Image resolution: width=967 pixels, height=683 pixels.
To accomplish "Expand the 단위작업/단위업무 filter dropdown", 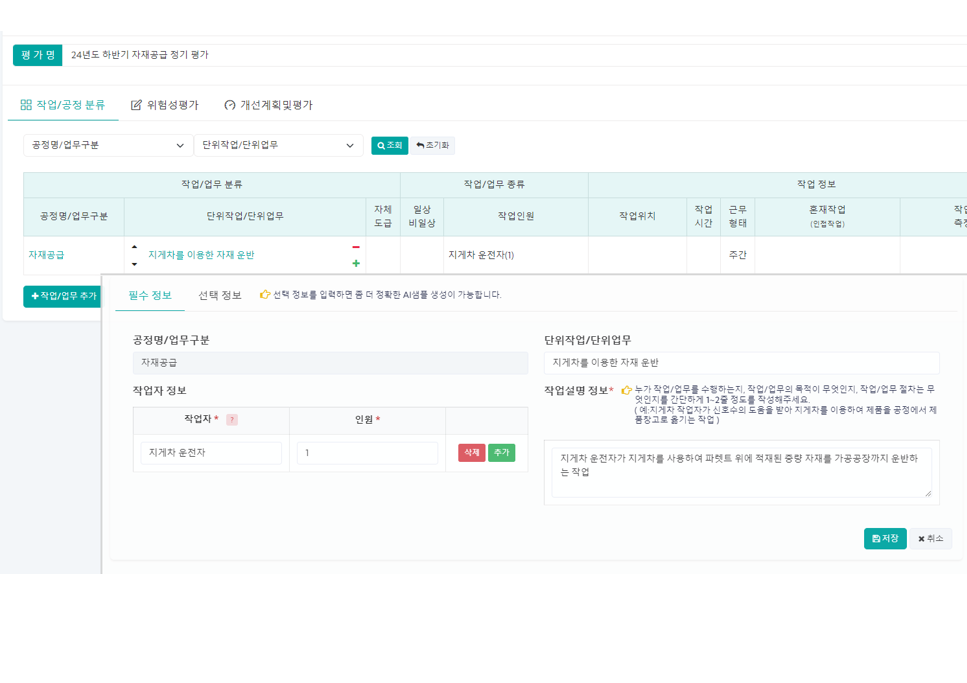I will (278, 146).
